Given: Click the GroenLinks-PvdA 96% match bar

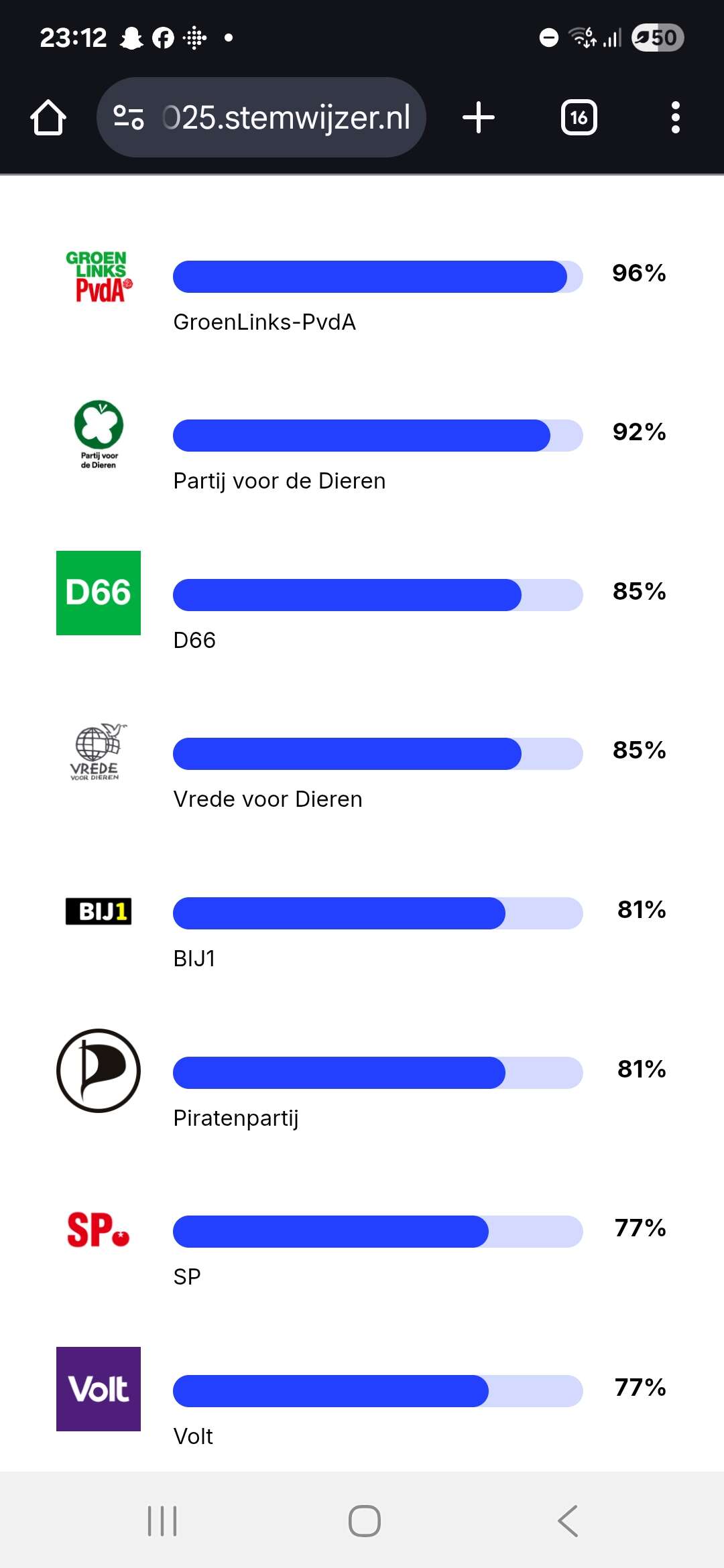Looking at the screenshot, I should (377, 277).
